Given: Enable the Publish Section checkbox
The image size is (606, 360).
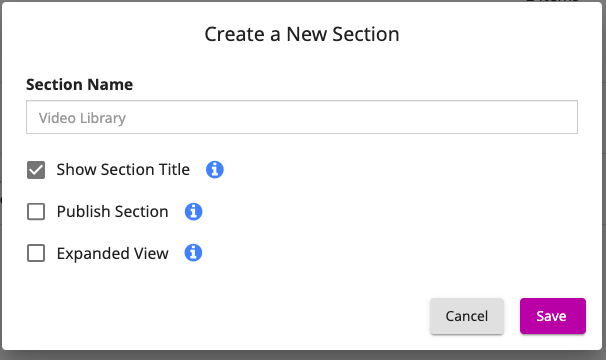Looking at the screenshot, I should coord(36,212).
